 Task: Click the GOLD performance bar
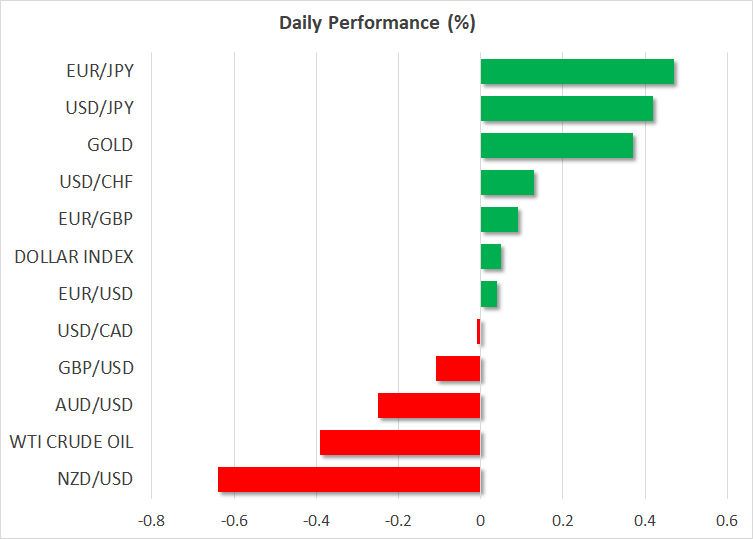(557, 146)
